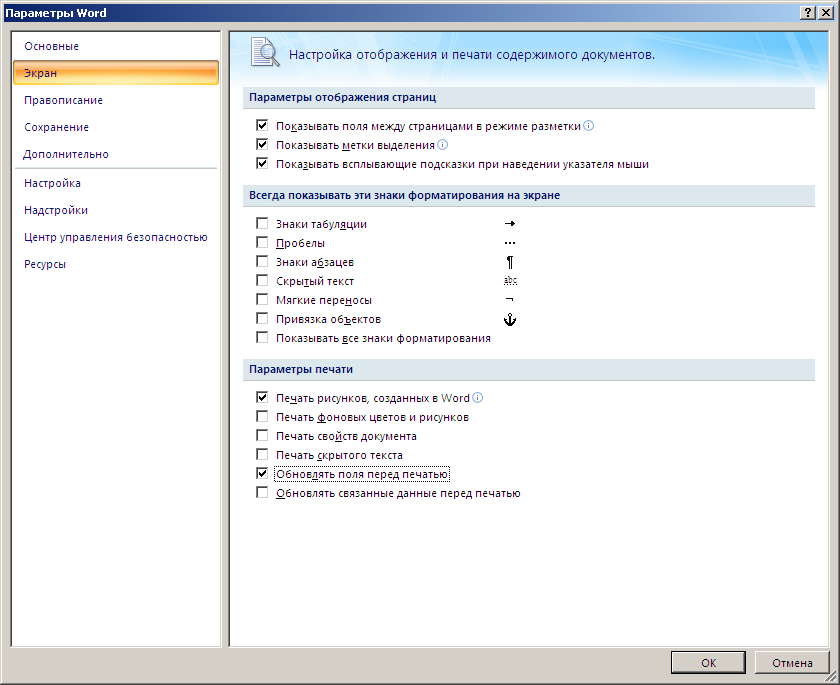Enable "Привязка объектов" checkbox
Viewport: 840px width, 685px height.
[262, 319]
